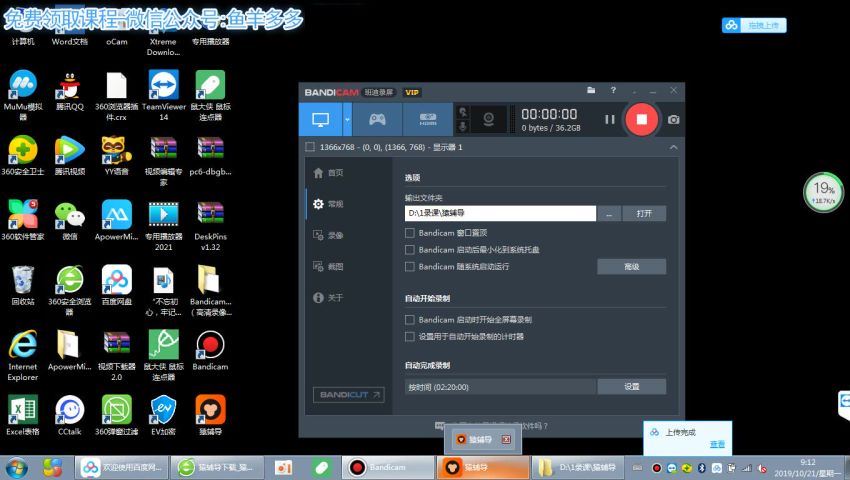Browse output folder with the ... button
This screenshot has width=850, height=480.
[609, 214]
